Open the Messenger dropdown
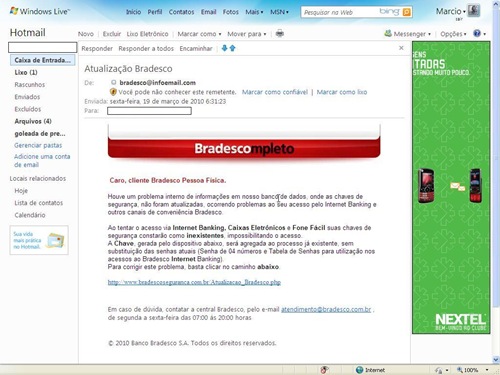The width and height of the screenshot is (500, 375). click(x=407, y=34)
